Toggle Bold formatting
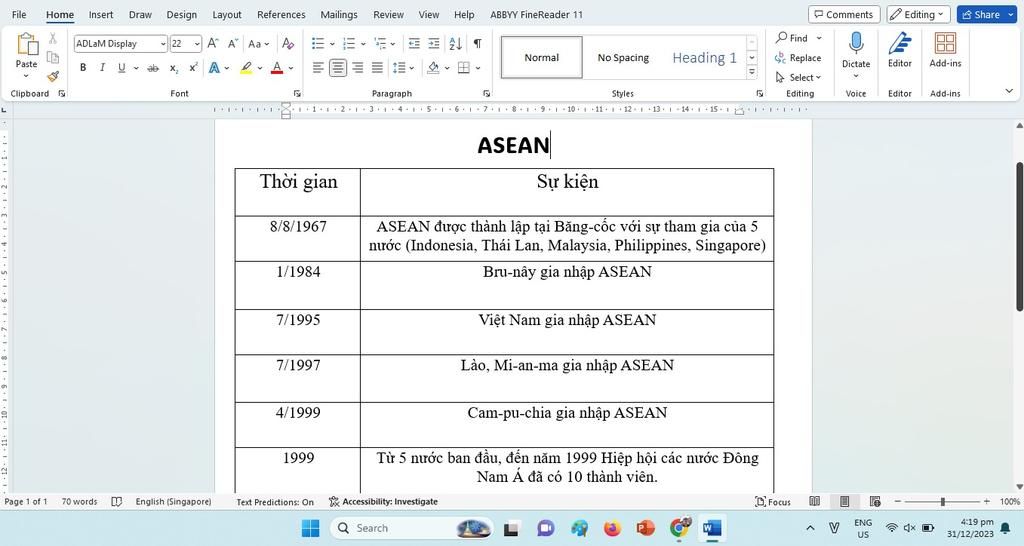 tap(83, 68)
